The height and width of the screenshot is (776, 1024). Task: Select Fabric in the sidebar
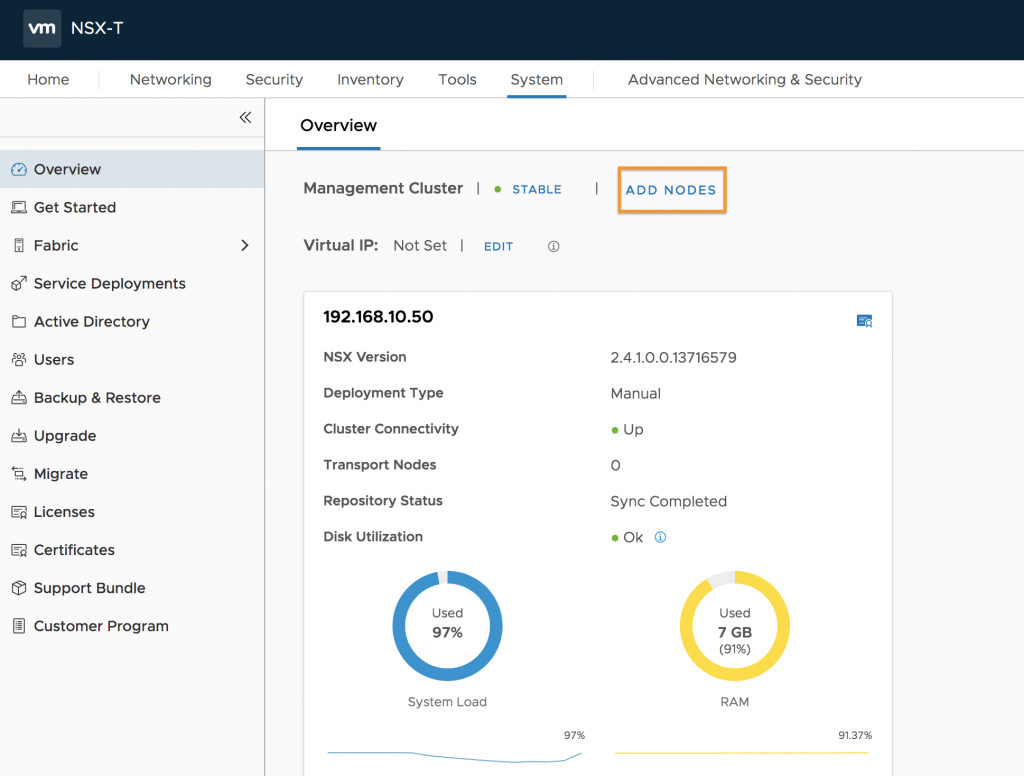coord(132,245)
